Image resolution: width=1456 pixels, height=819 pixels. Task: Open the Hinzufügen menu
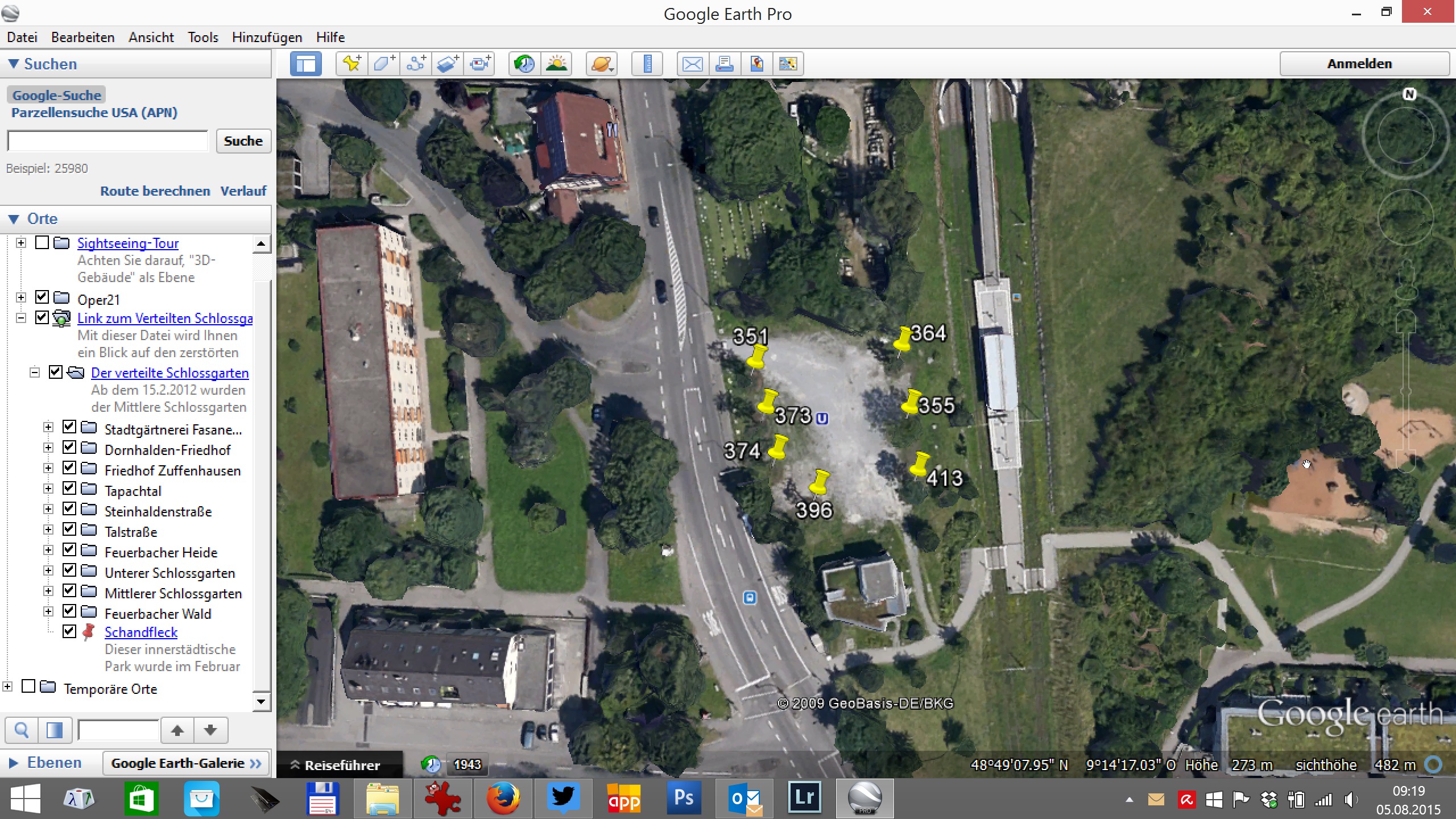pos(267,38)
